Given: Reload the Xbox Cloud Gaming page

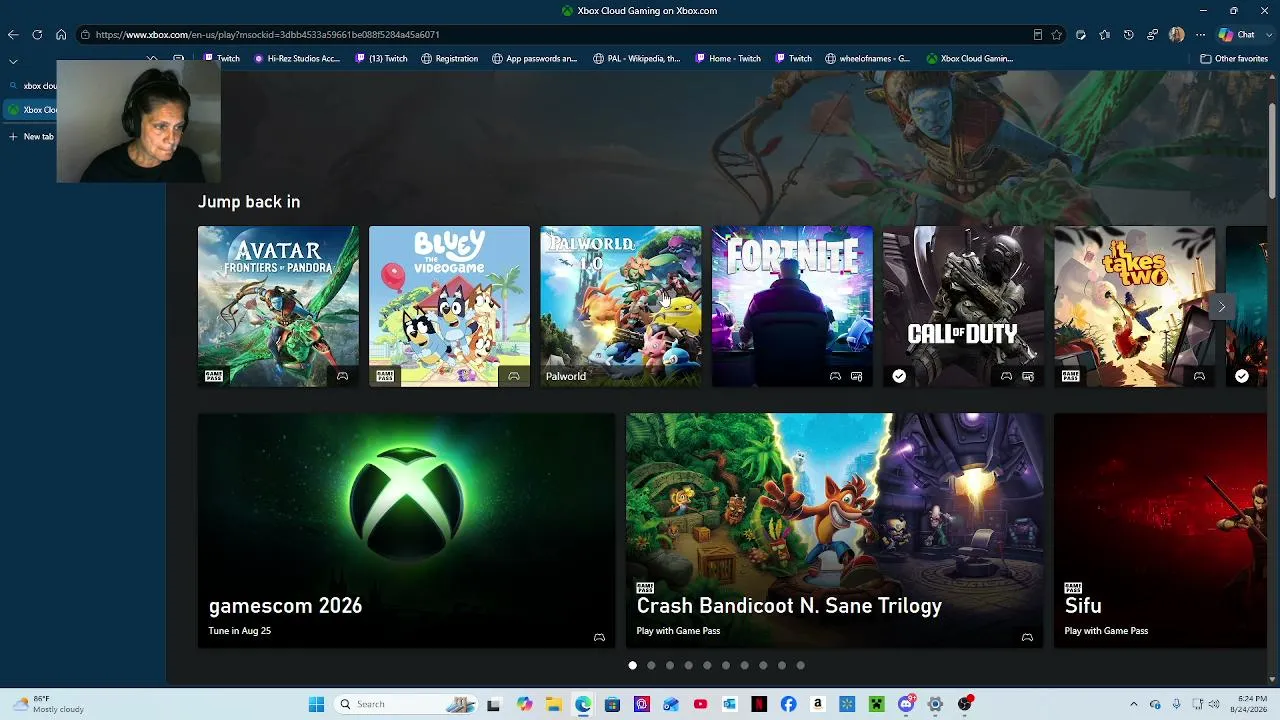Looking at the screenshot, I should 37,34.
